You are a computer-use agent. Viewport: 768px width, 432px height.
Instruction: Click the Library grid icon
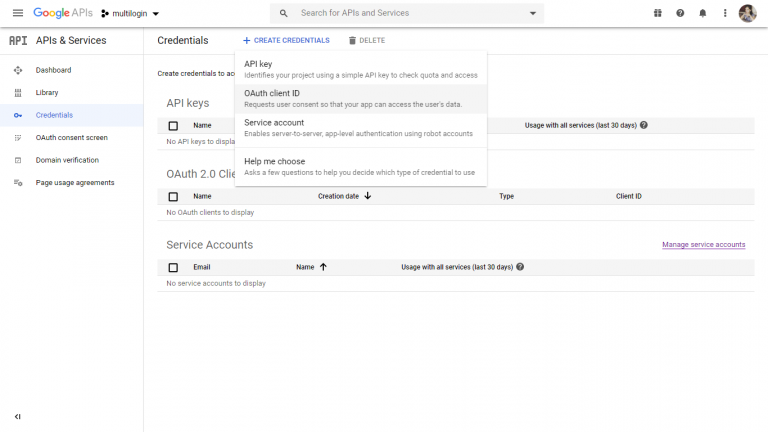(x=18, y=93)
